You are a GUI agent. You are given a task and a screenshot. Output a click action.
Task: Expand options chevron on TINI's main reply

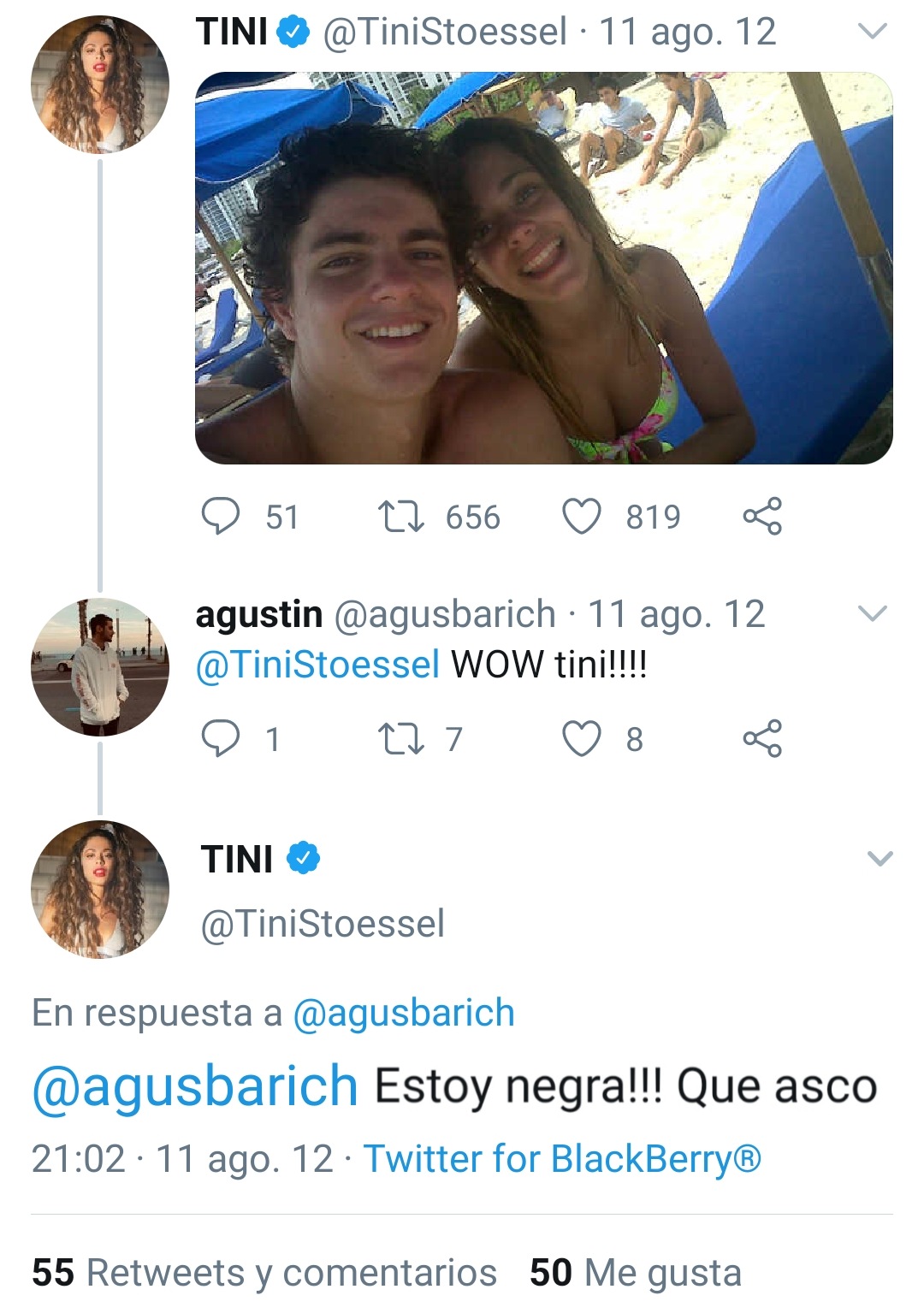880,858
